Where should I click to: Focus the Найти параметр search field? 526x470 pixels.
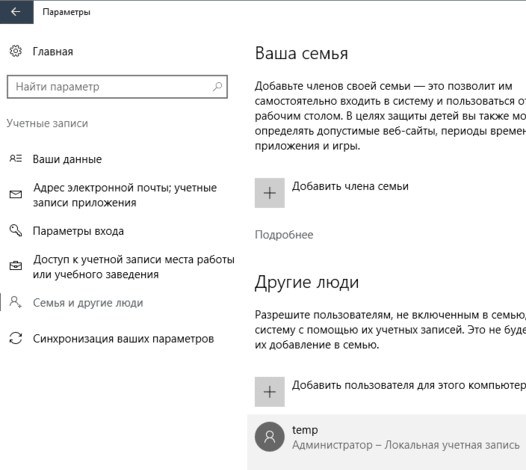117,87
